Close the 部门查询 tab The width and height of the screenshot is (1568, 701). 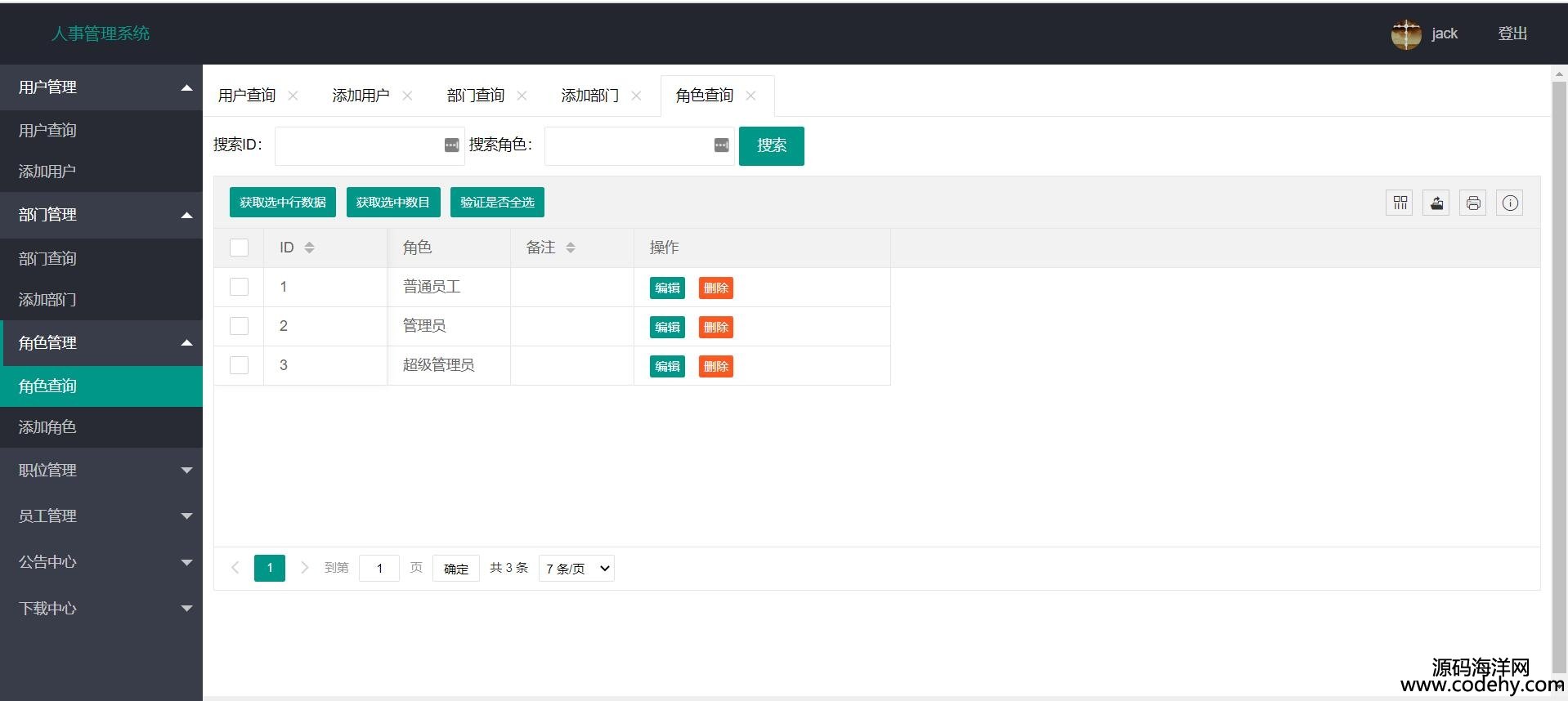pyautogui.click(x=522, y=96)
